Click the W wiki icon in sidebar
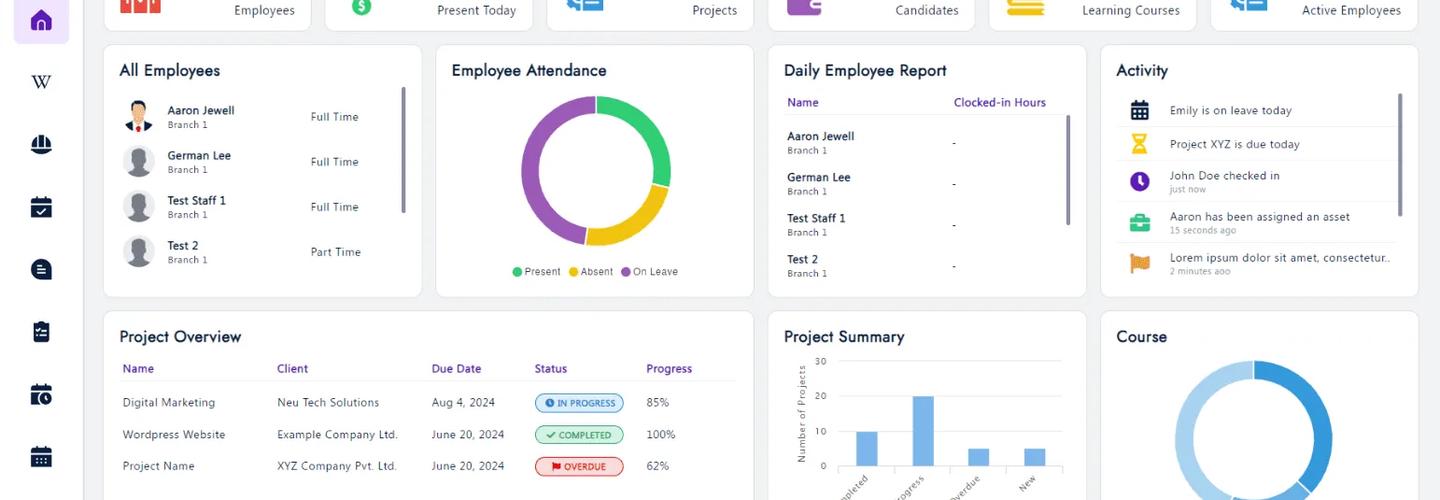 pos(41,82)
